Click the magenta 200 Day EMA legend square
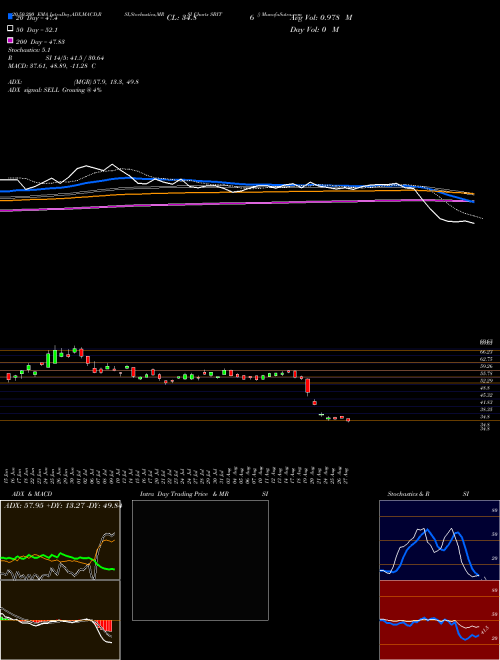 click(x=10, y=40)
